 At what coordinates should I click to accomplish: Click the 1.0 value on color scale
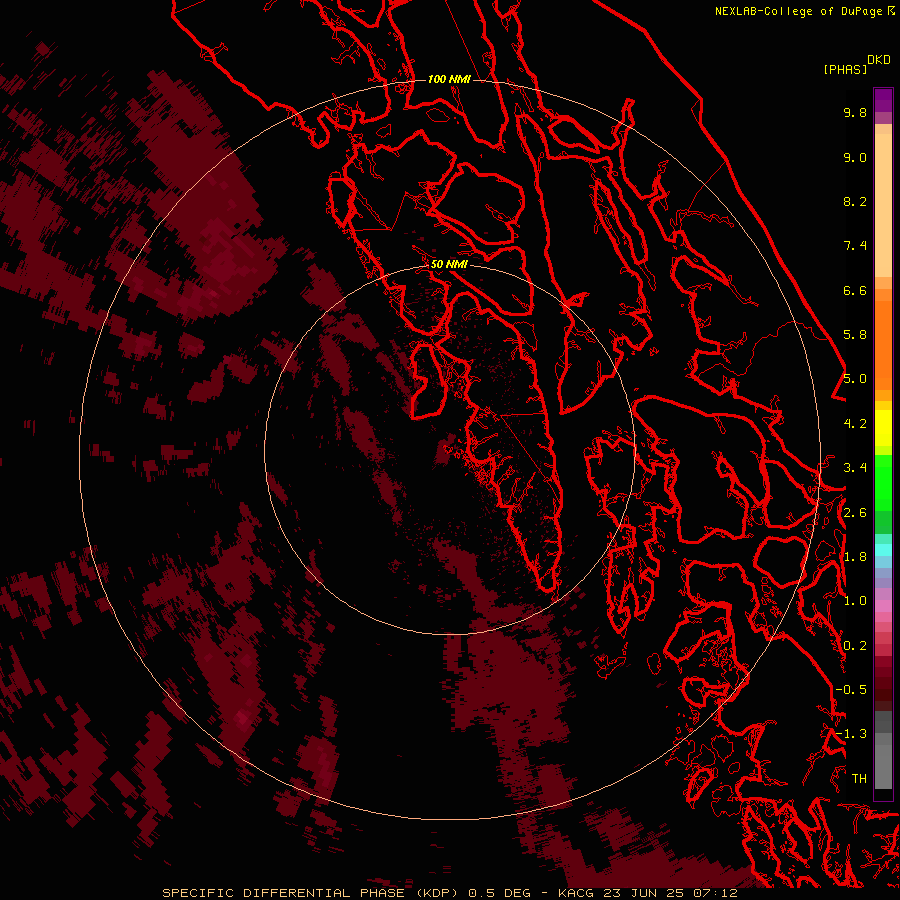[855, 601]
